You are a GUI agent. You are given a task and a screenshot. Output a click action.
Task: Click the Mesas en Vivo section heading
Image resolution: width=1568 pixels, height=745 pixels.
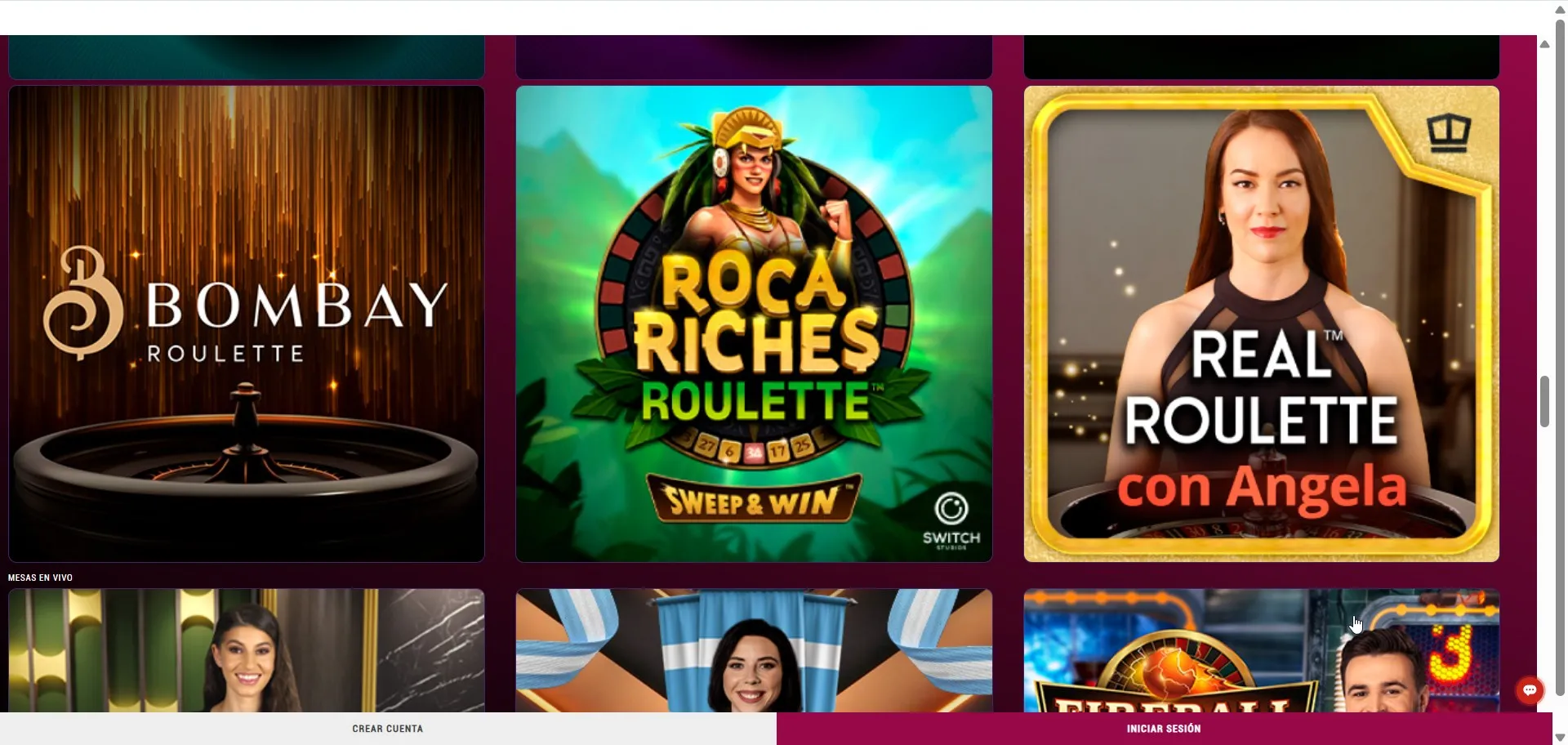[x=40, y=578]
